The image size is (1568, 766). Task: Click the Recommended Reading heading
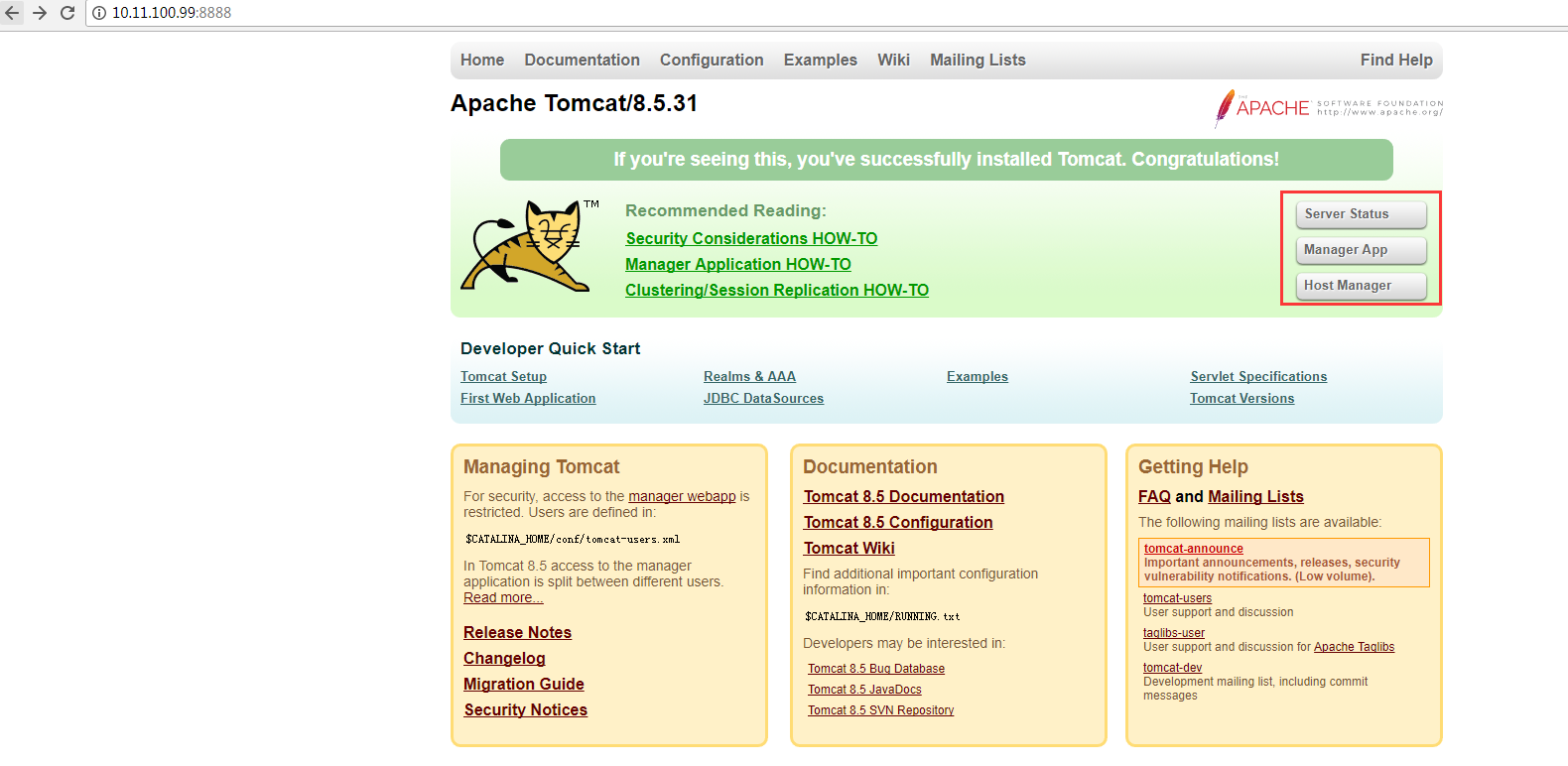tap(725, 210)
